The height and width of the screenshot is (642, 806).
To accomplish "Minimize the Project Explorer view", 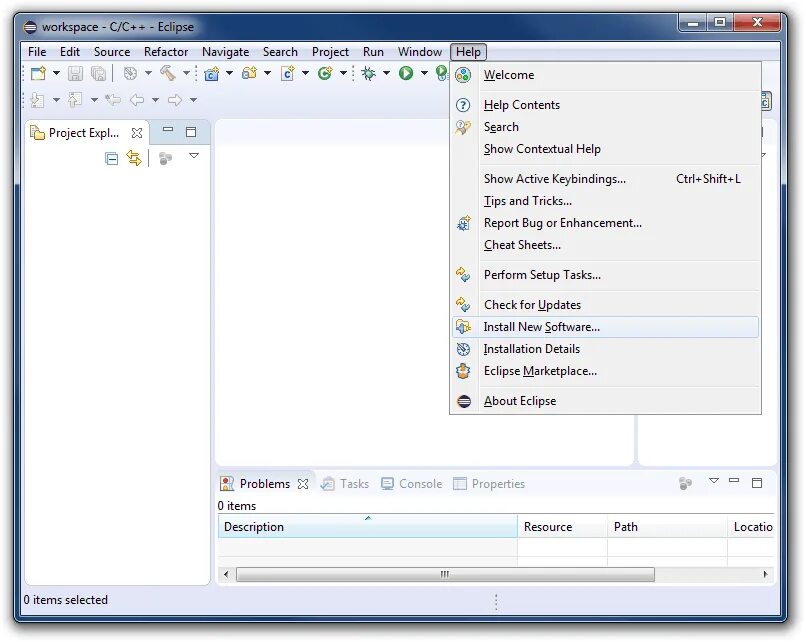I will pyautogui.click(x=168, y=130).
